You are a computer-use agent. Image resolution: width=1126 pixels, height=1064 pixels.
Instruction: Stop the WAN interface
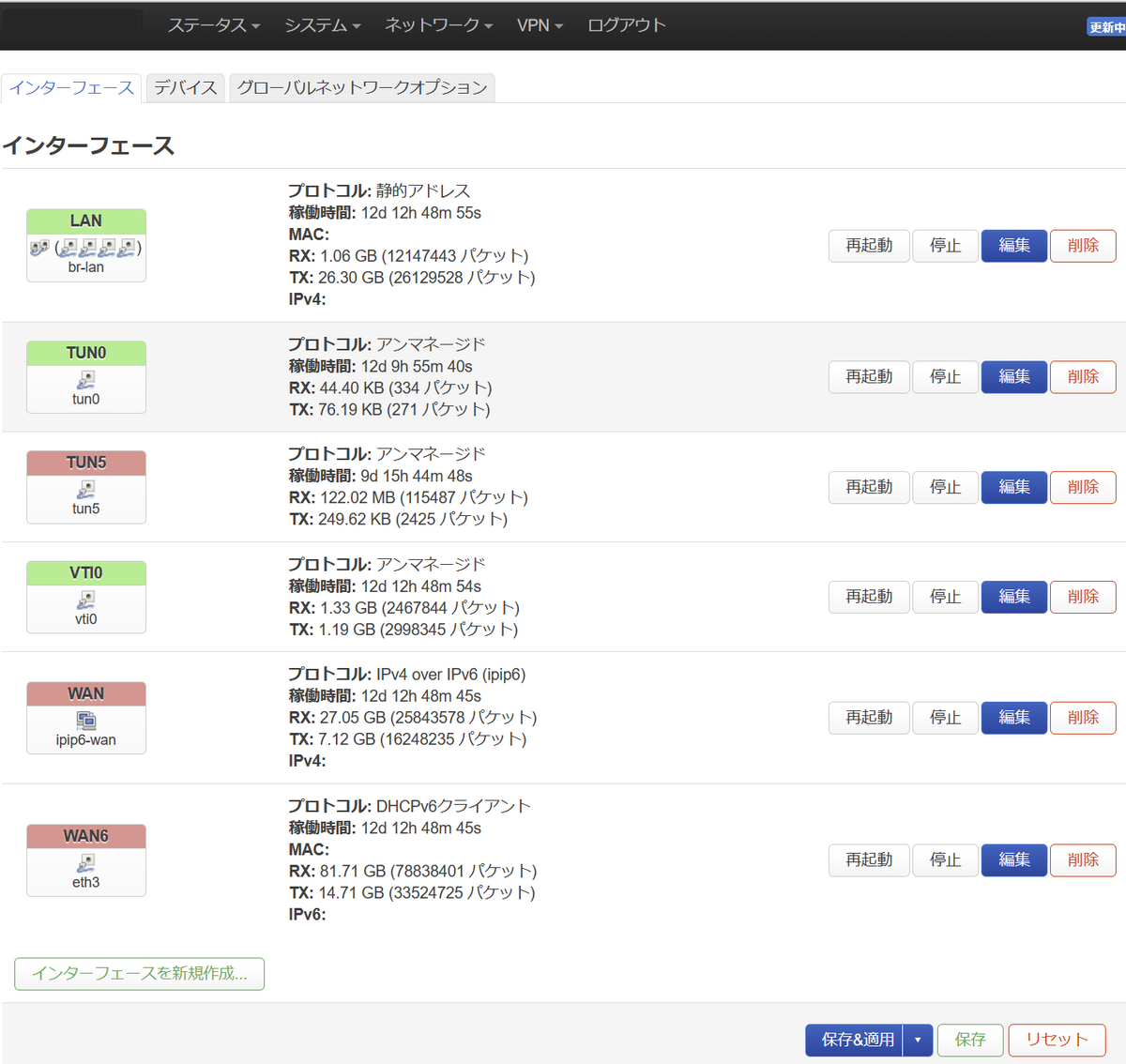pos(945,718)
